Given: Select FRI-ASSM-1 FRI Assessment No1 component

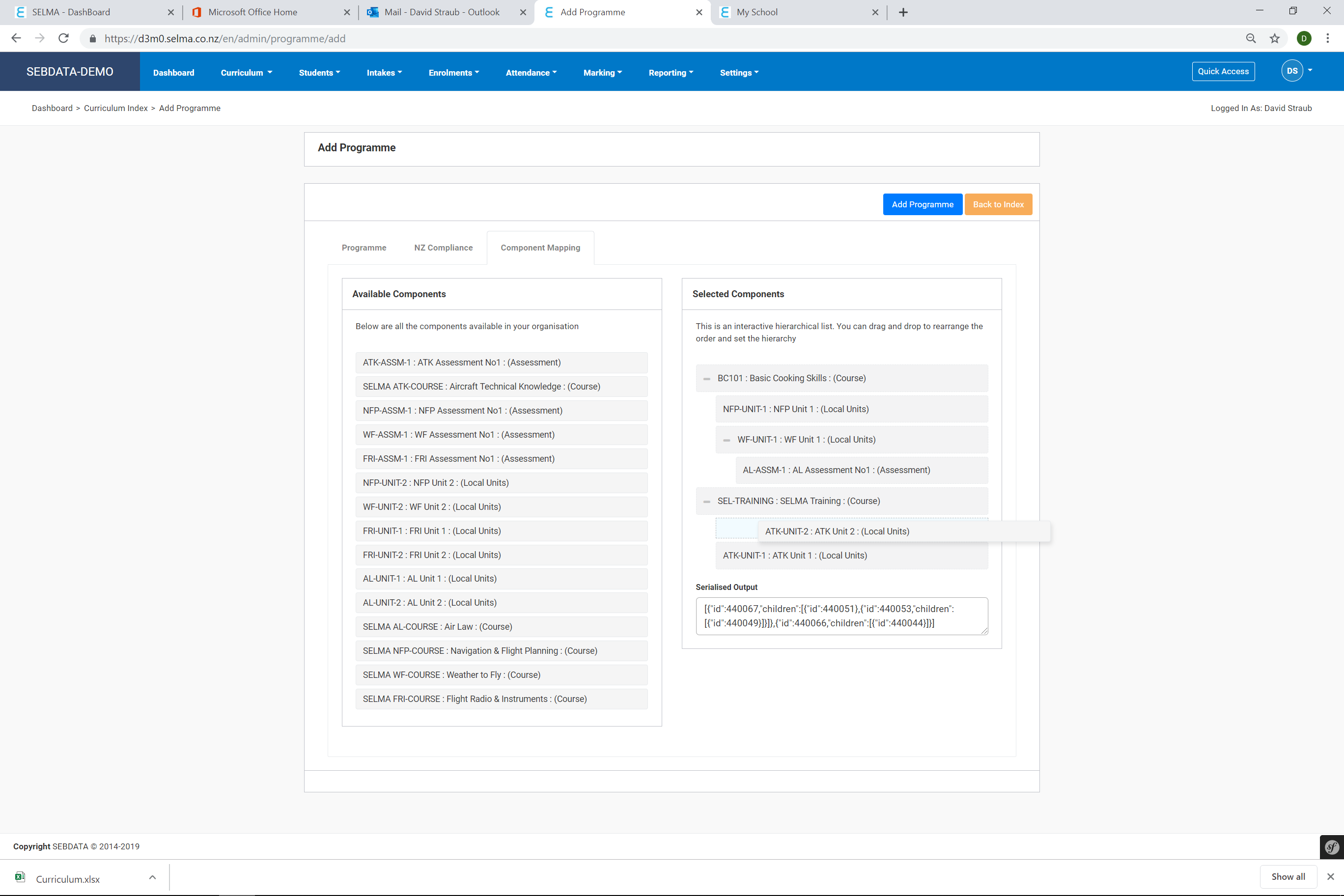Looking at the screenshot, I should (x=501, y=459).
